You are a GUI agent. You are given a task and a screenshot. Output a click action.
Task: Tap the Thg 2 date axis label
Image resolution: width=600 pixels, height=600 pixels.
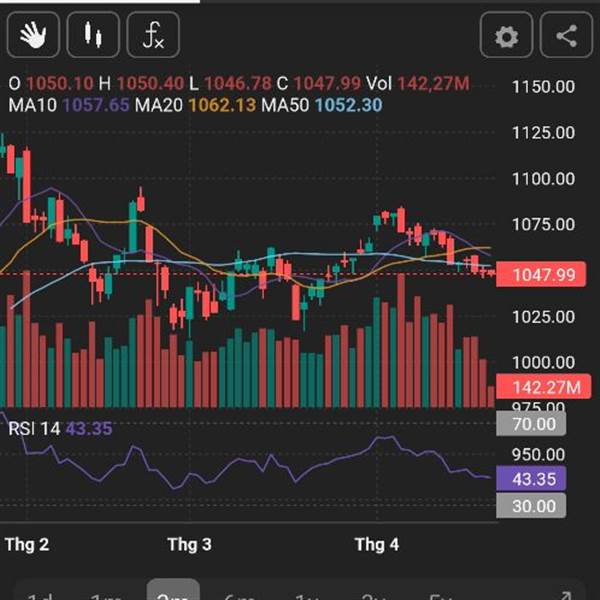tap(27, 544)
